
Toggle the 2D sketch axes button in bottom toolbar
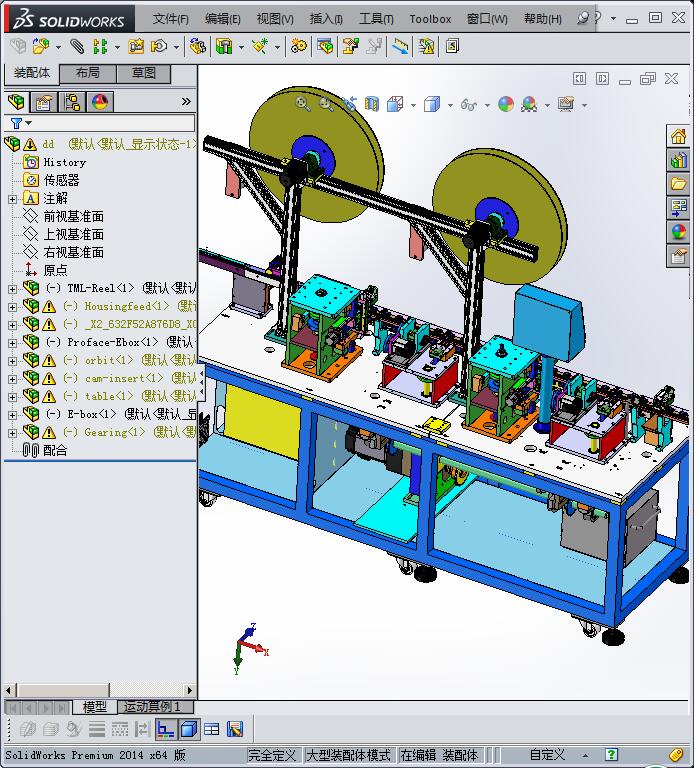[166, 729]
